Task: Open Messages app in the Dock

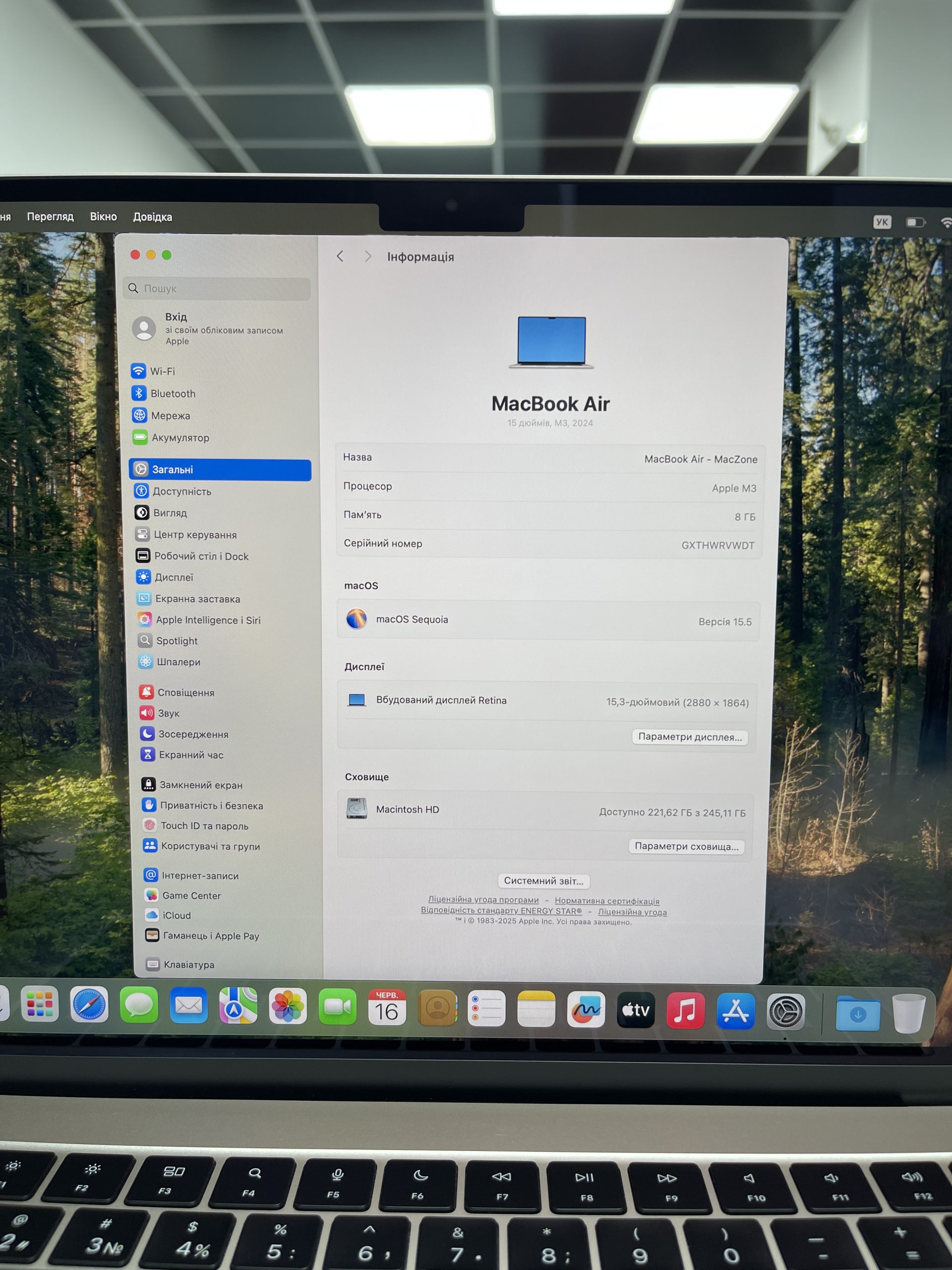Action: [x=139, y=1005]
